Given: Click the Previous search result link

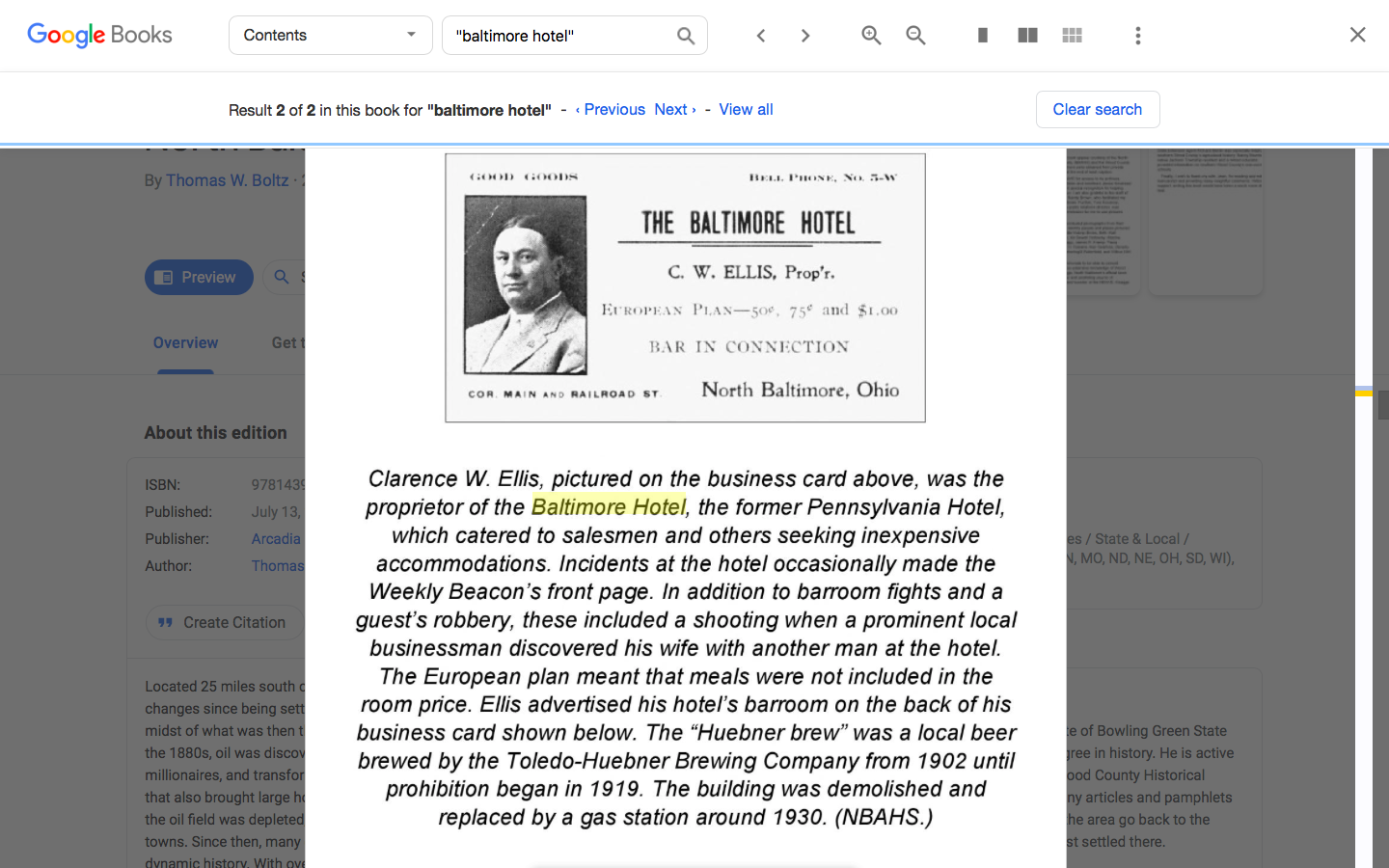Looking at the screenshot, I should click(x=611, y=109).
